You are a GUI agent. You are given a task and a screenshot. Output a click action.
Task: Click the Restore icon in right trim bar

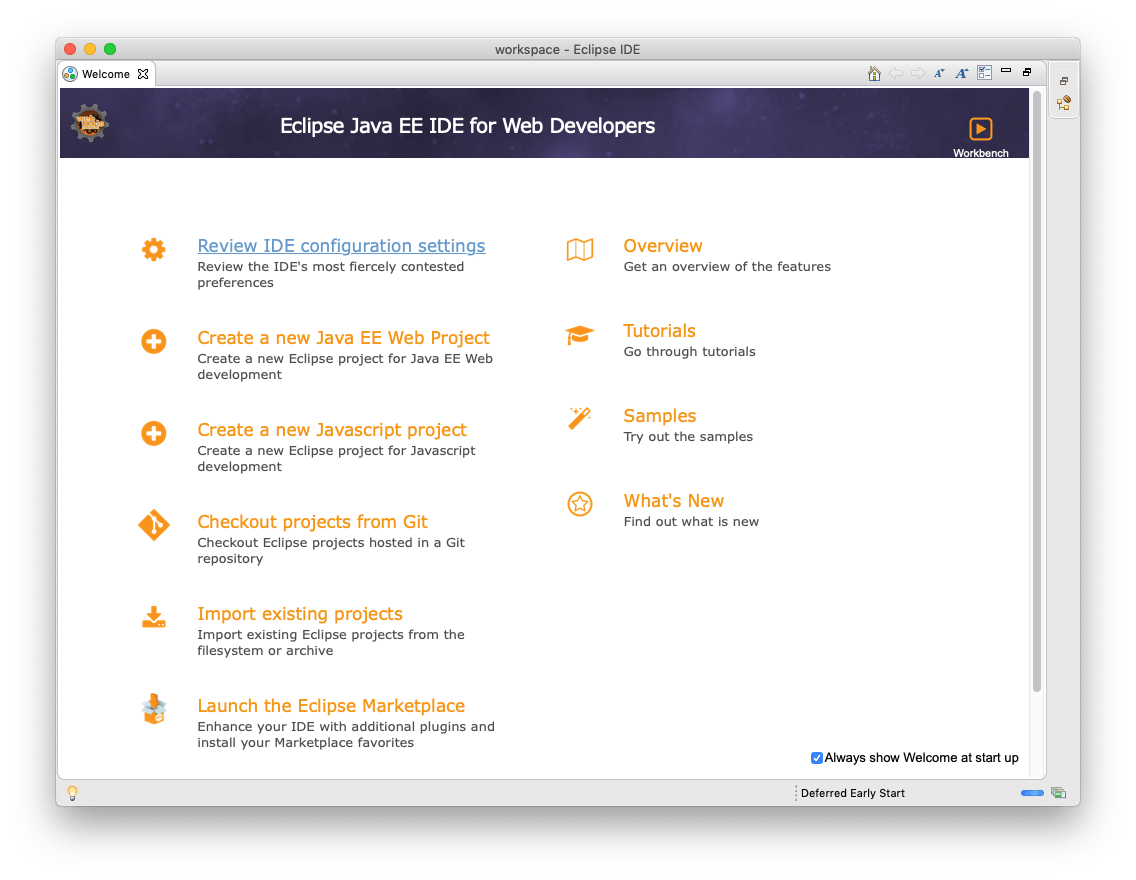tap(1064, 81)
